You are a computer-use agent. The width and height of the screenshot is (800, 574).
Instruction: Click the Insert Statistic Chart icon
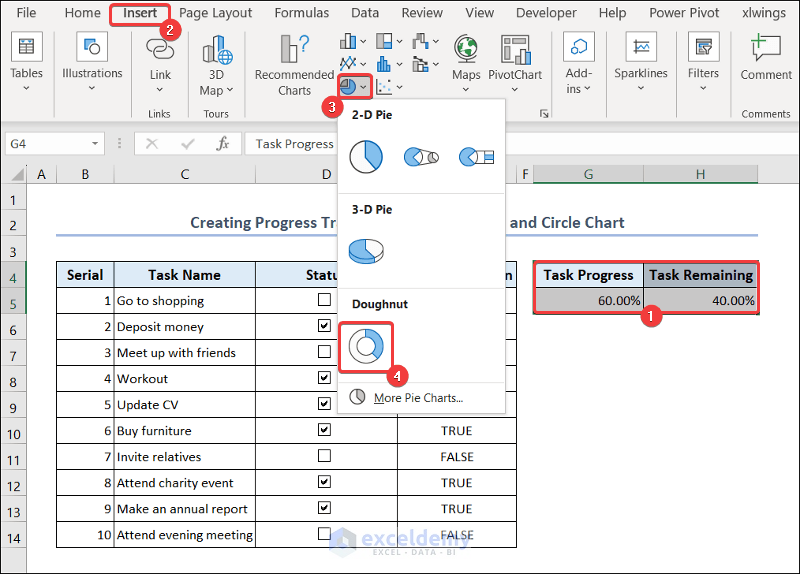point(384,64)
